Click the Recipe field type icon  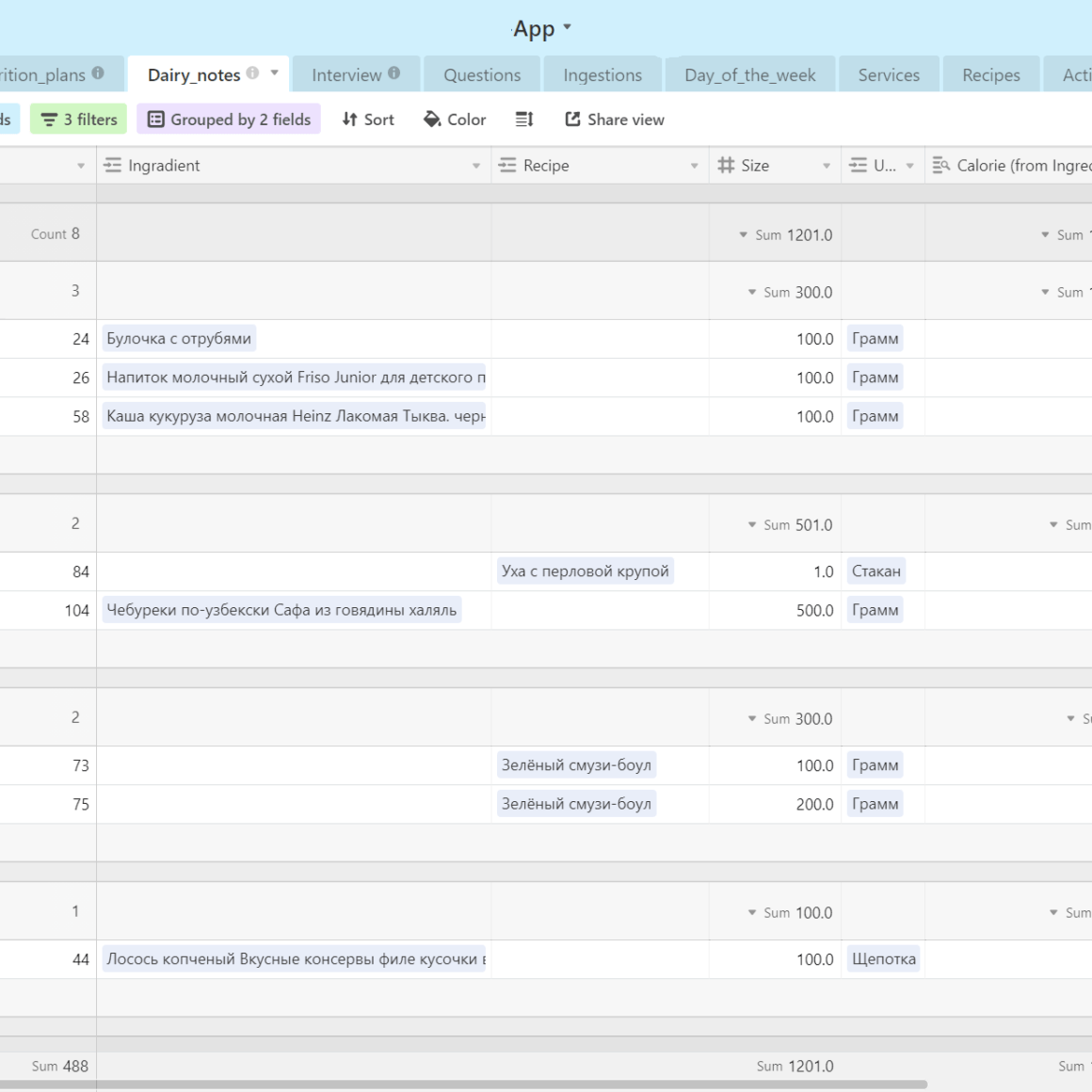(507, 166)
